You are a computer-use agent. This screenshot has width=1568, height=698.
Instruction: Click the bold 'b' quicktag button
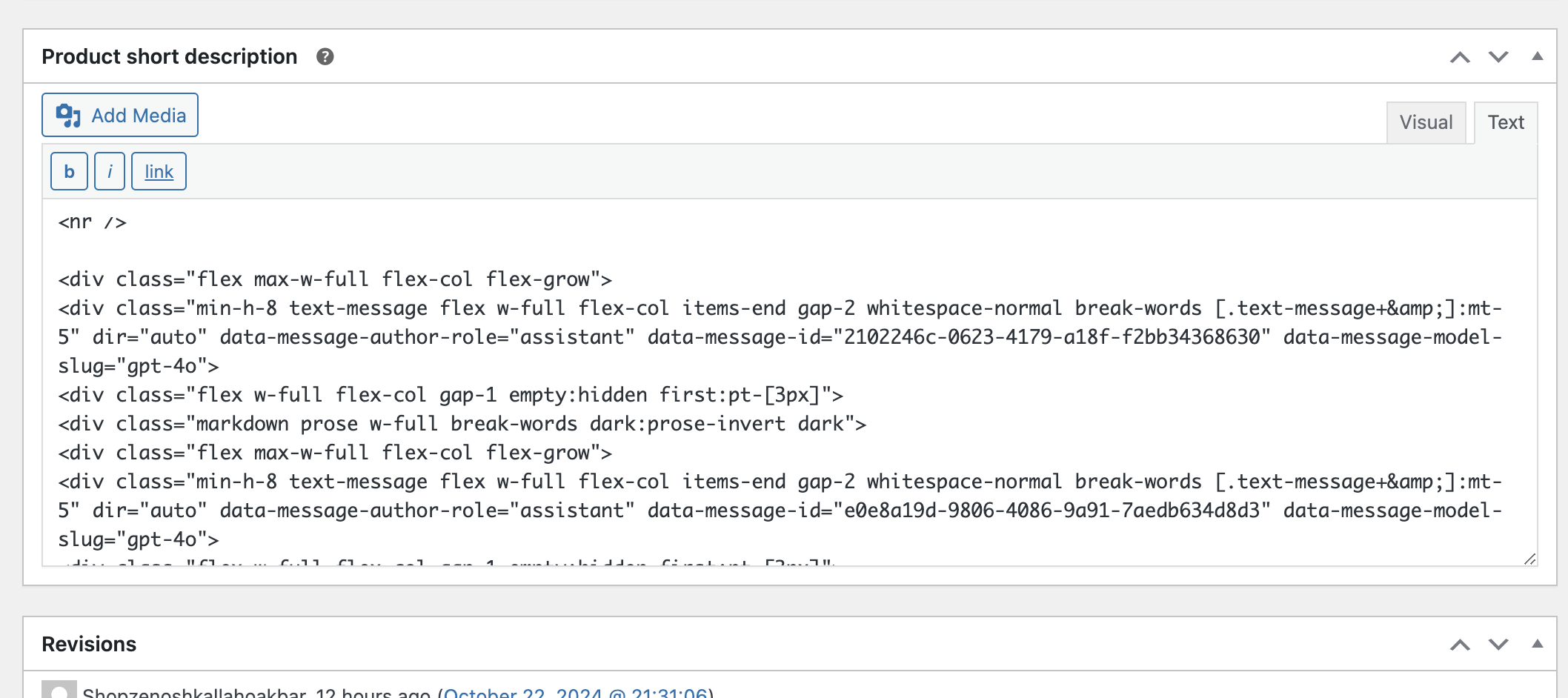[69, 171]
